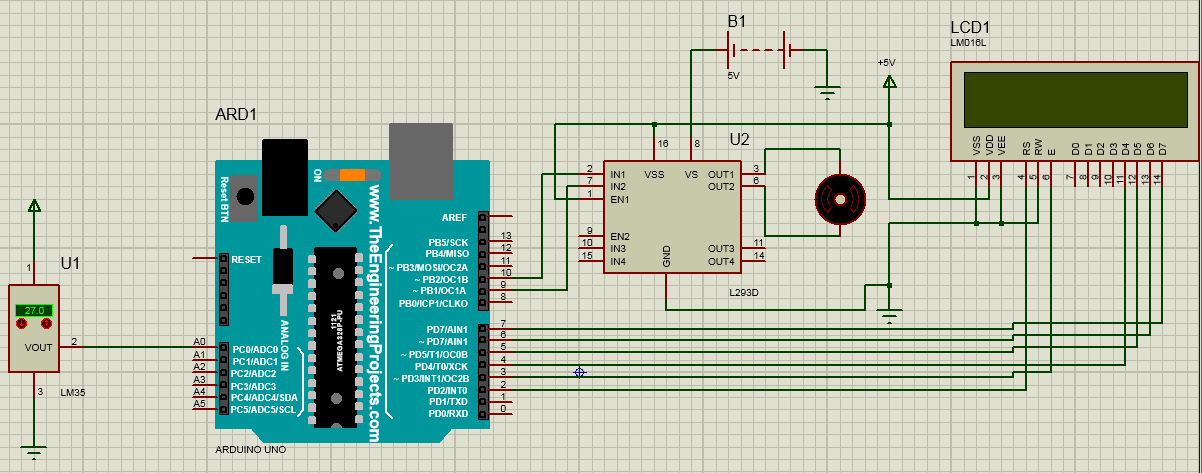The width and height of the screenshot is (1202, 473).
Task: Select the www.TheEngineeringProjects.com text on Arduino
Action: coord(375,312)
